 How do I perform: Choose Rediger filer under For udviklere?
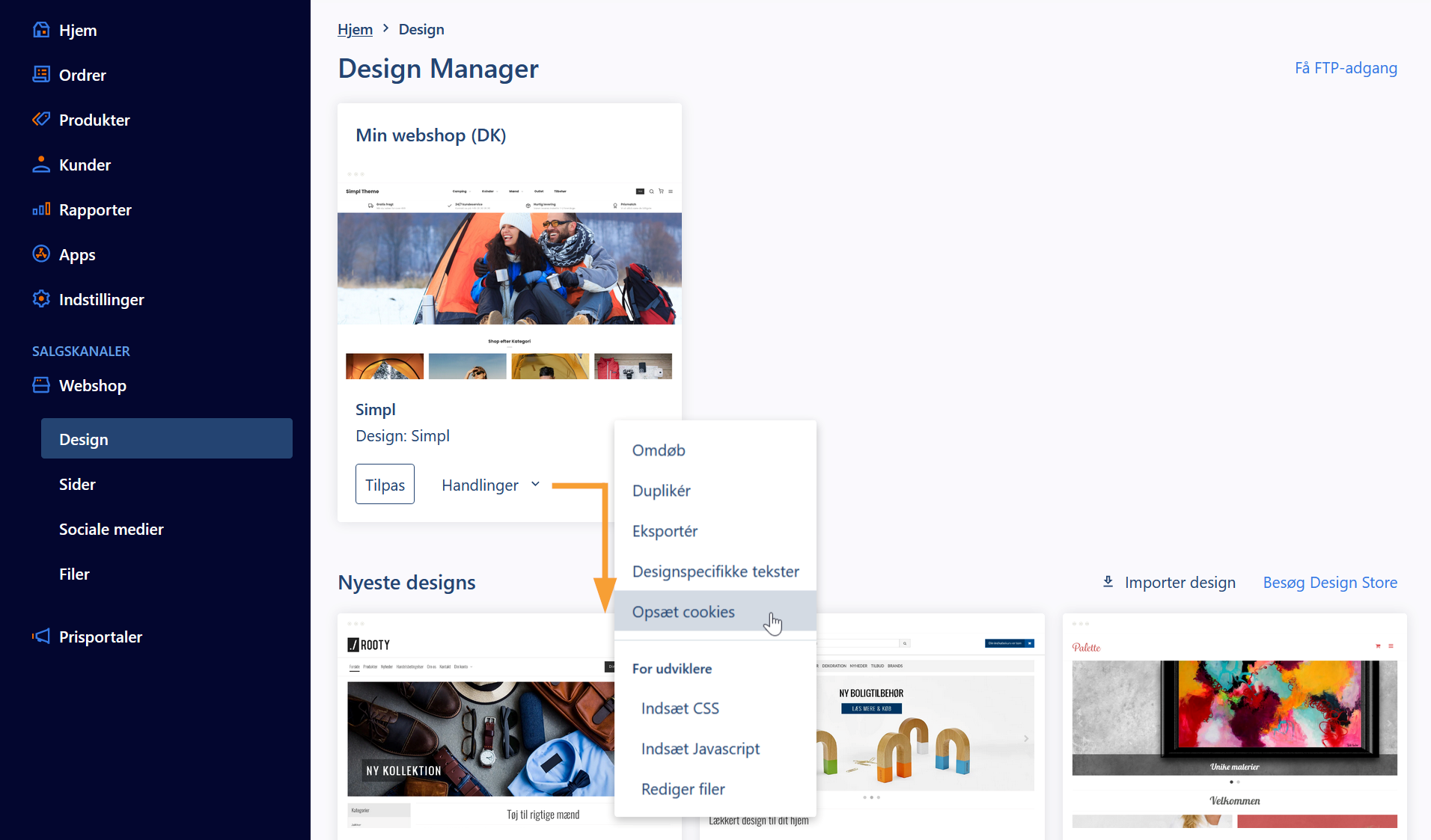tap(683, 789)
